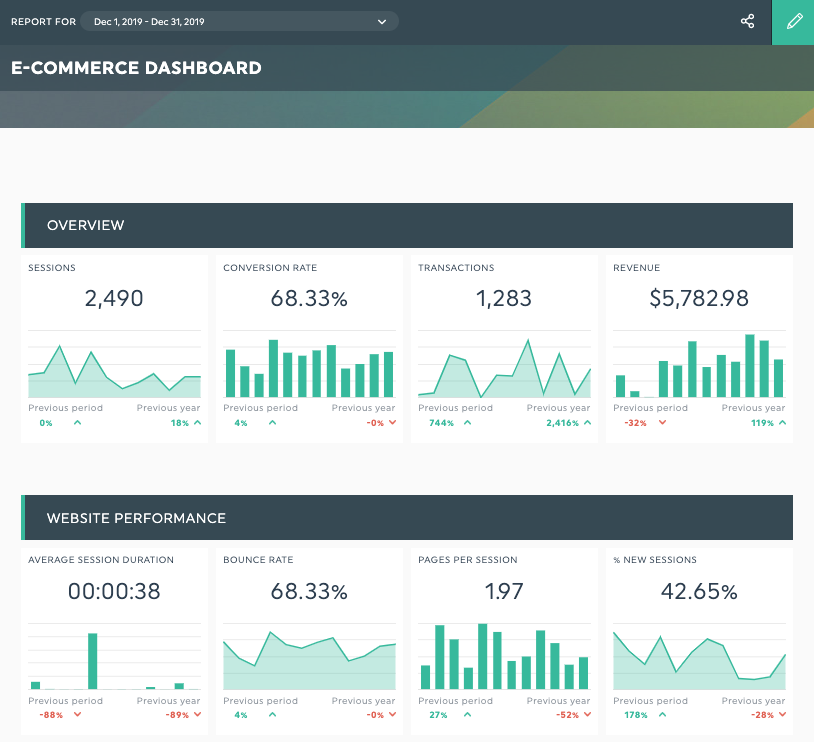814x742 pixels.
Task: Click Transactions 744% previous period value
Action: [x=441, y=423]
